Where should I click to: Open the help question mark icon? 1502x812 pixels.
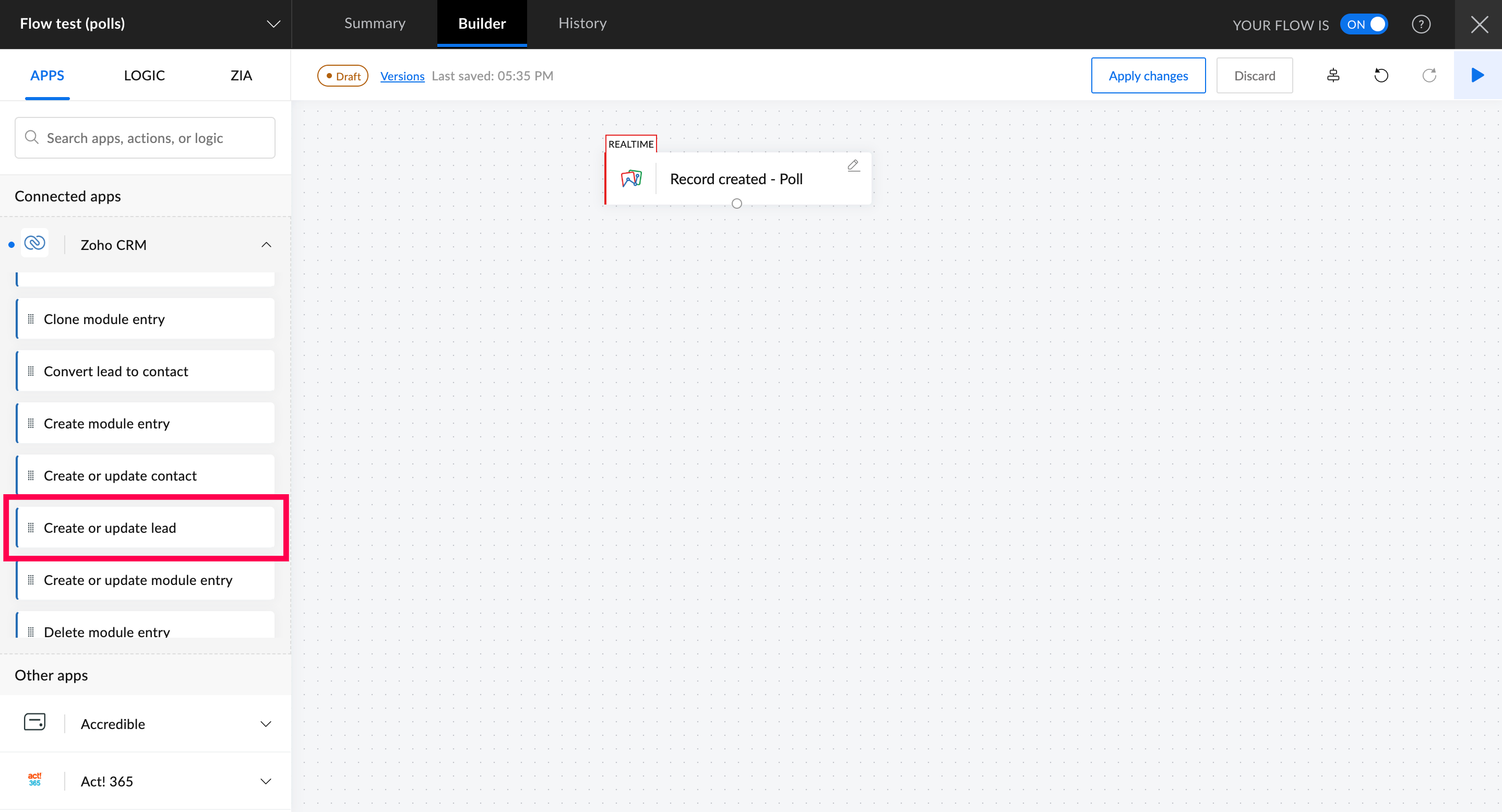1421,25
